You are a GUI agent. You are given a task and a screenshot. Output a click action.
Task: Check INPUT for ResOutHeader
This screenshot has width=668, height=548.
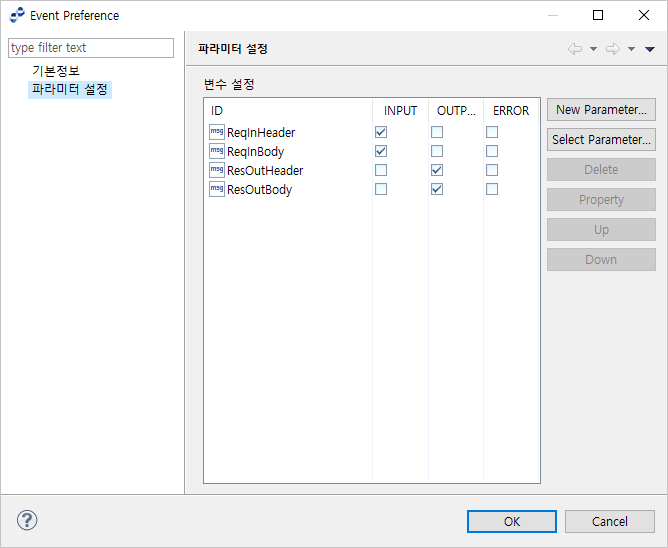click(381, 170)
